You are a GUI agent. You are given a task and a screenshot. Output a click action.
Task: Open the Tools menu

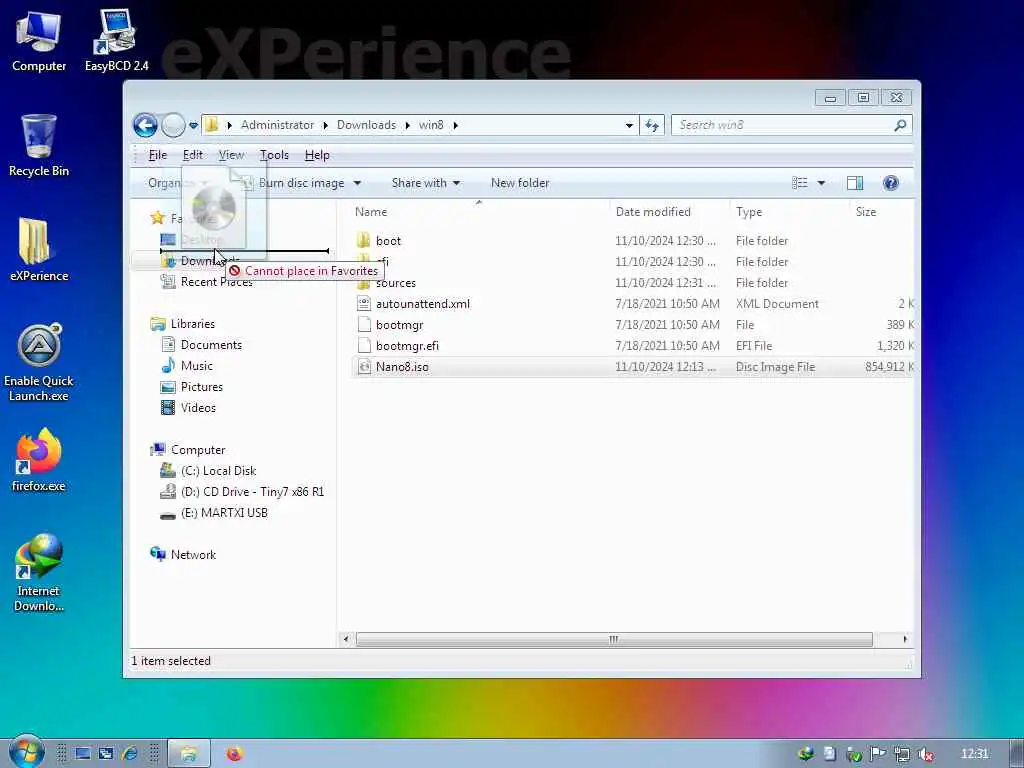(x=274, y=155)
